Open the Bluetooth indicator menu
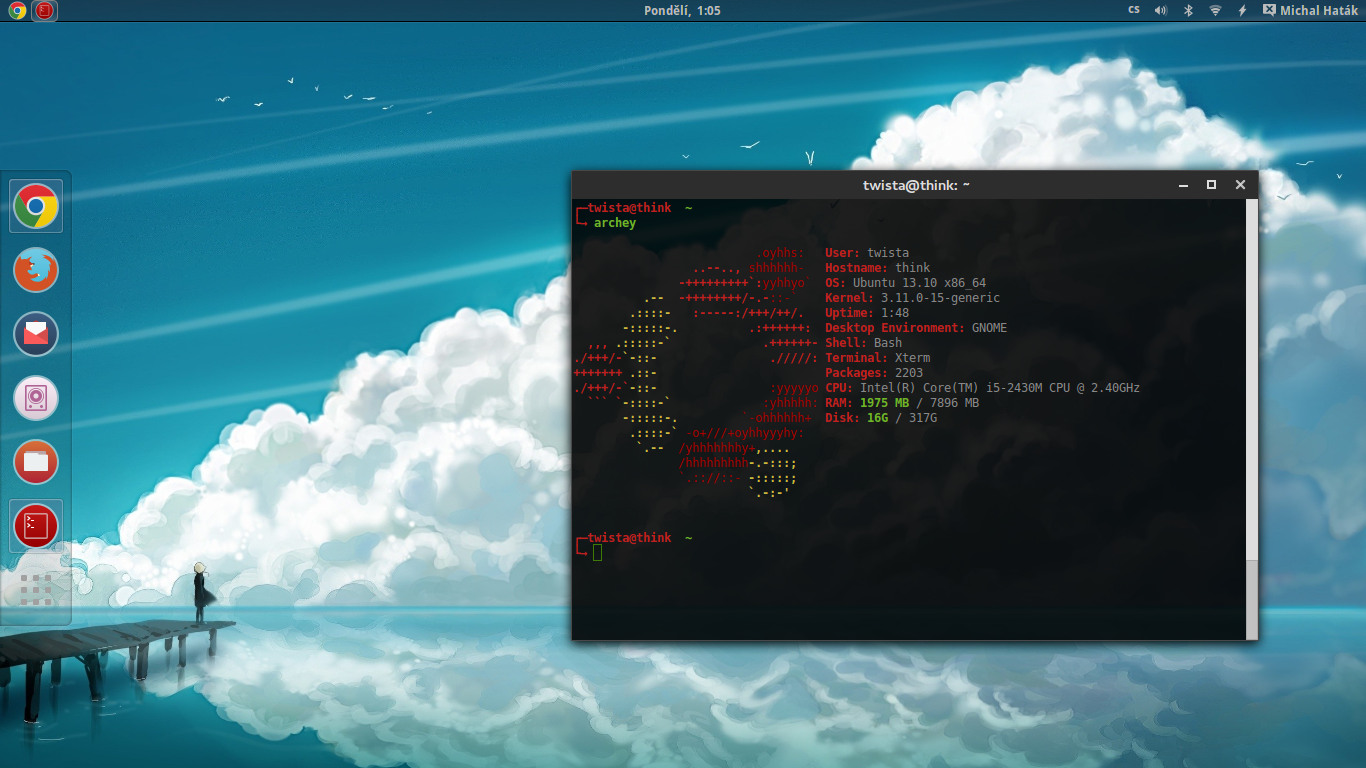The width and height of the screenshot is (1366, 768). [1189, 10]
